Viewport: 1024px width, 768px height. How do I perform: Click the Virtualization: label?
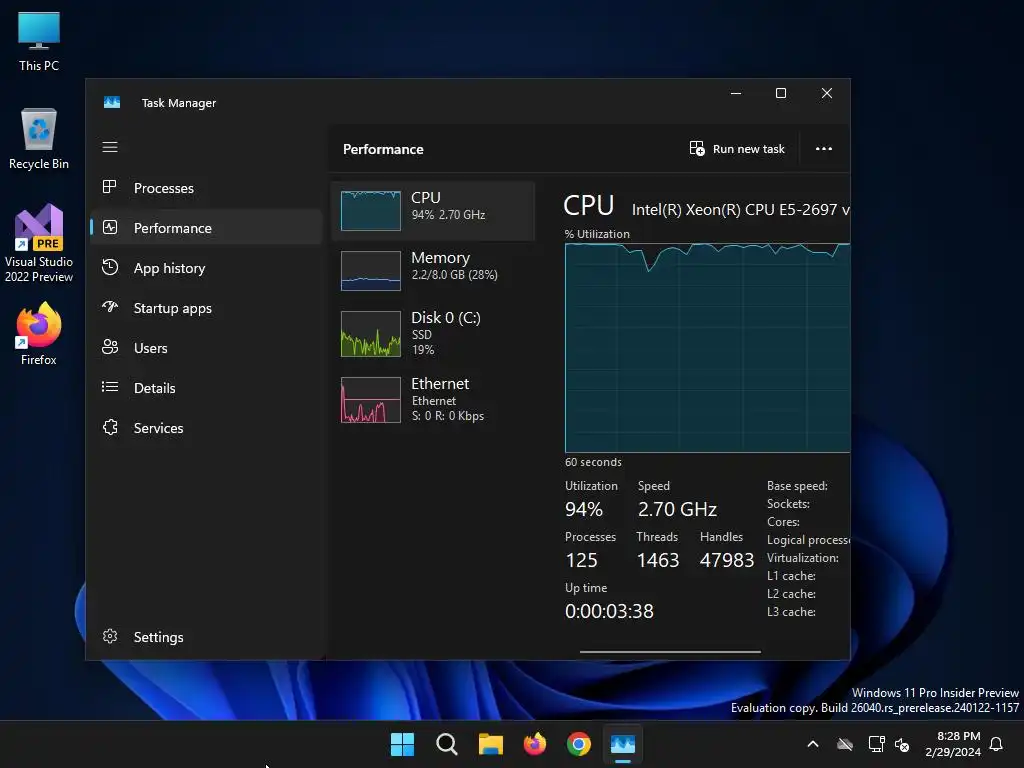803,558
